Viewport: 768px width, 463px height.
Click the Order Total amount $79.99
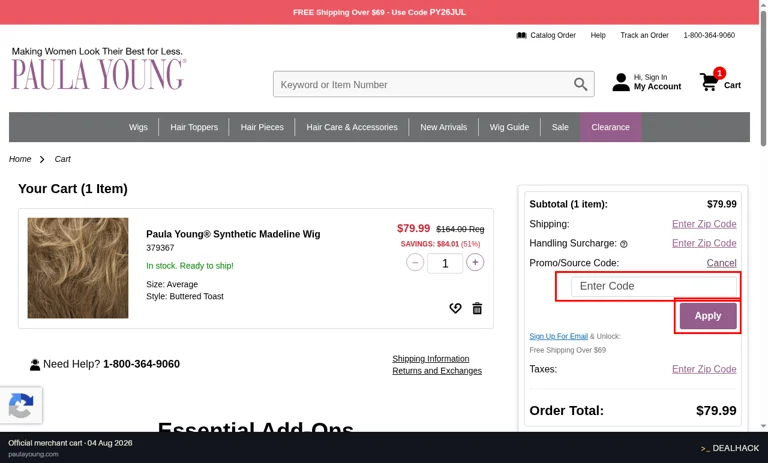point(716,411)
